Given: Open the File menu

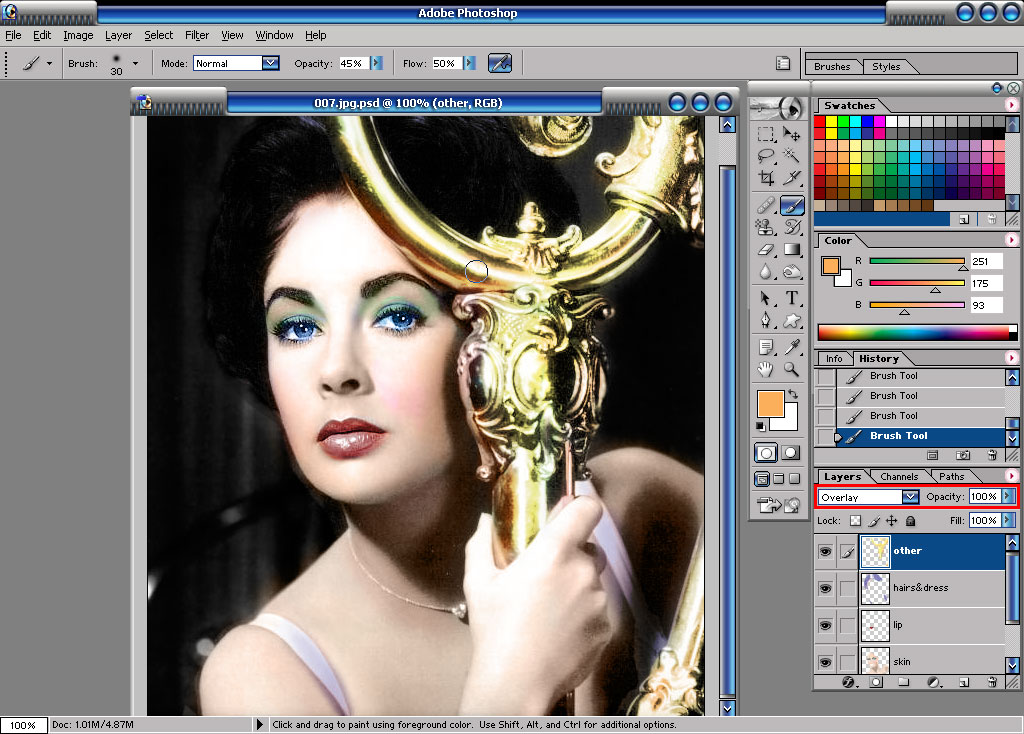Looking at the screenshot, I should click(13, 35).
